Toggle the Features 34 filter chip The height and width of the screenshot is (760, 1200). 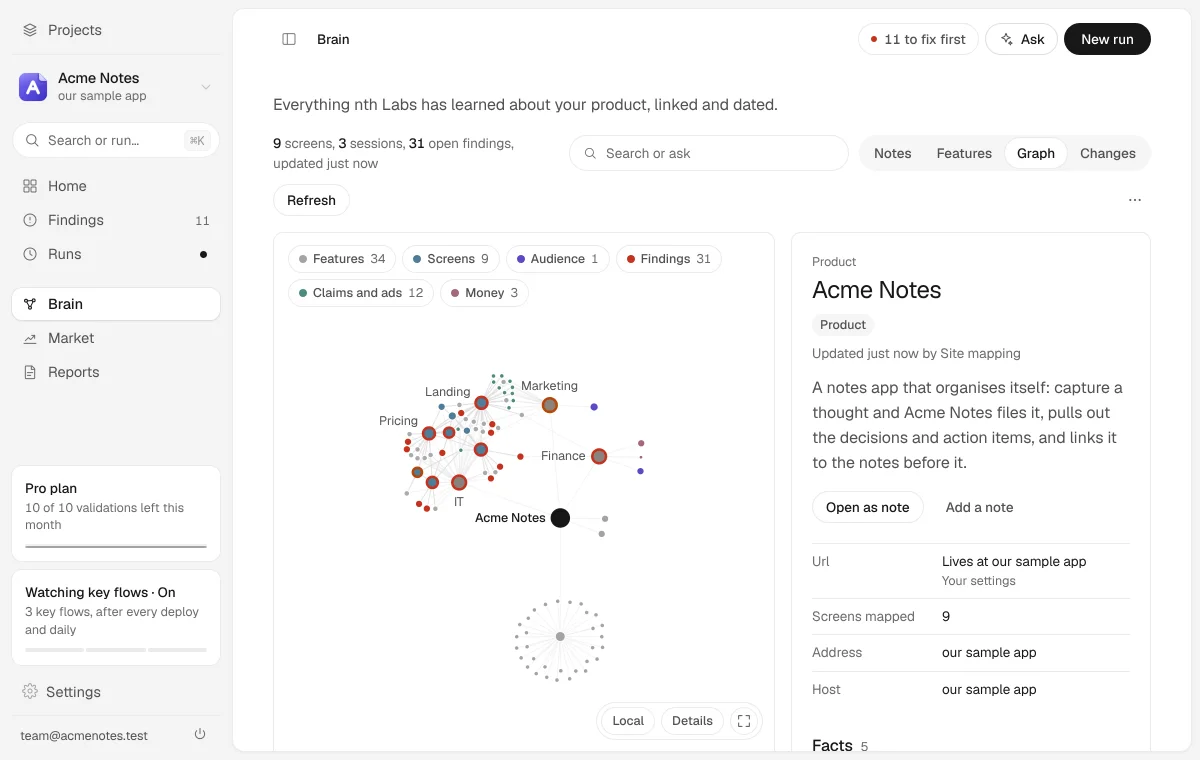[x=342, y=259]
